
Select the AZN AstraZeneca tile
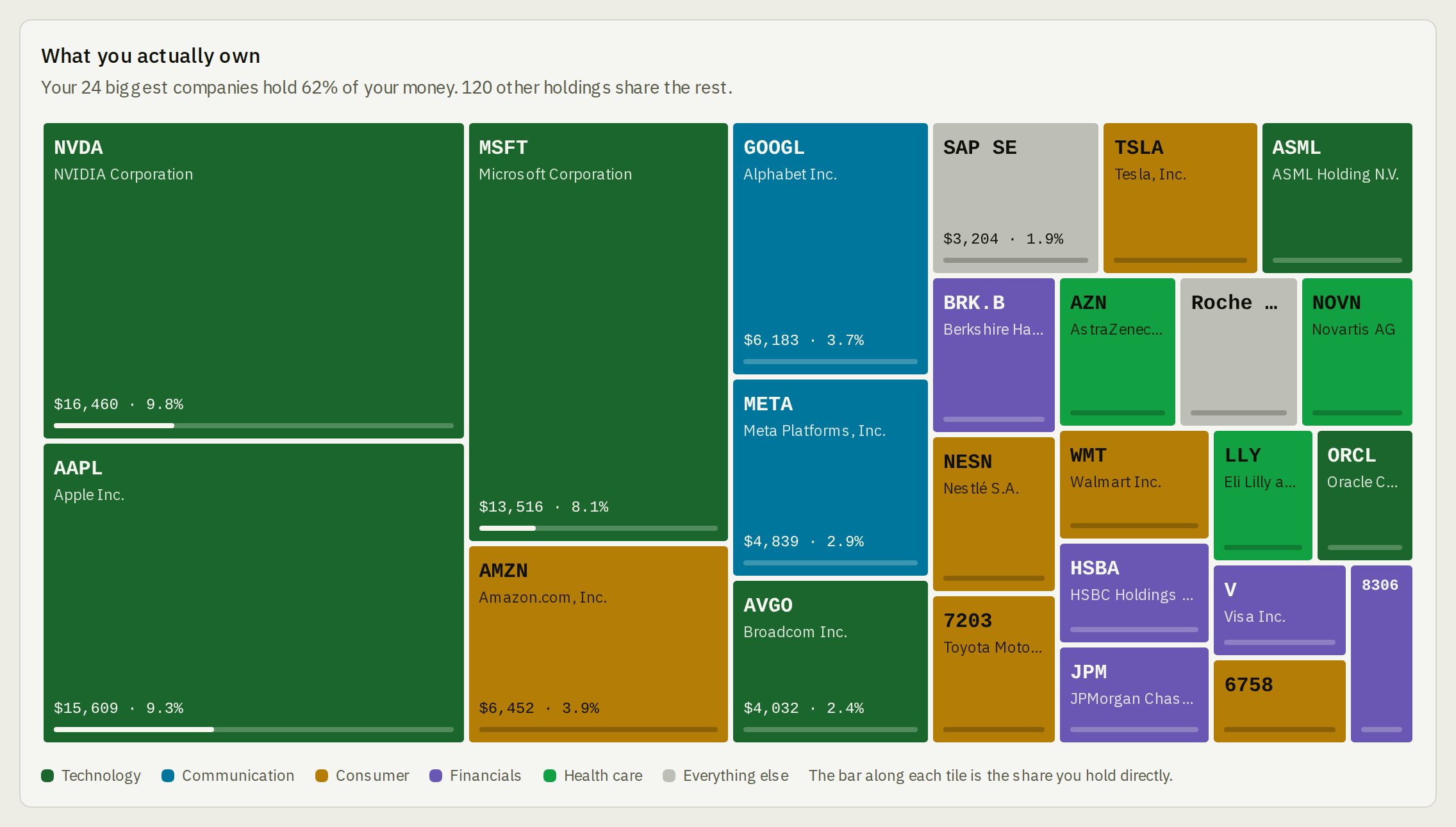point(1118,352)
